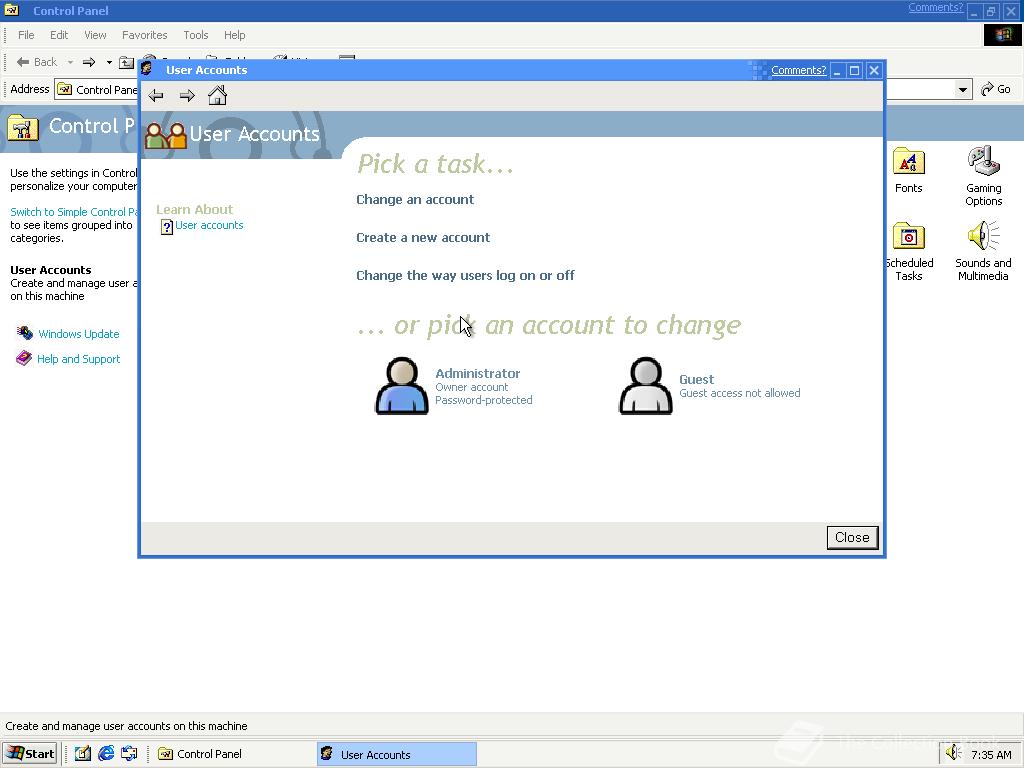Click the Start button
The height and width of the screenshot is (768, 1024).
(x=30, y=754)
